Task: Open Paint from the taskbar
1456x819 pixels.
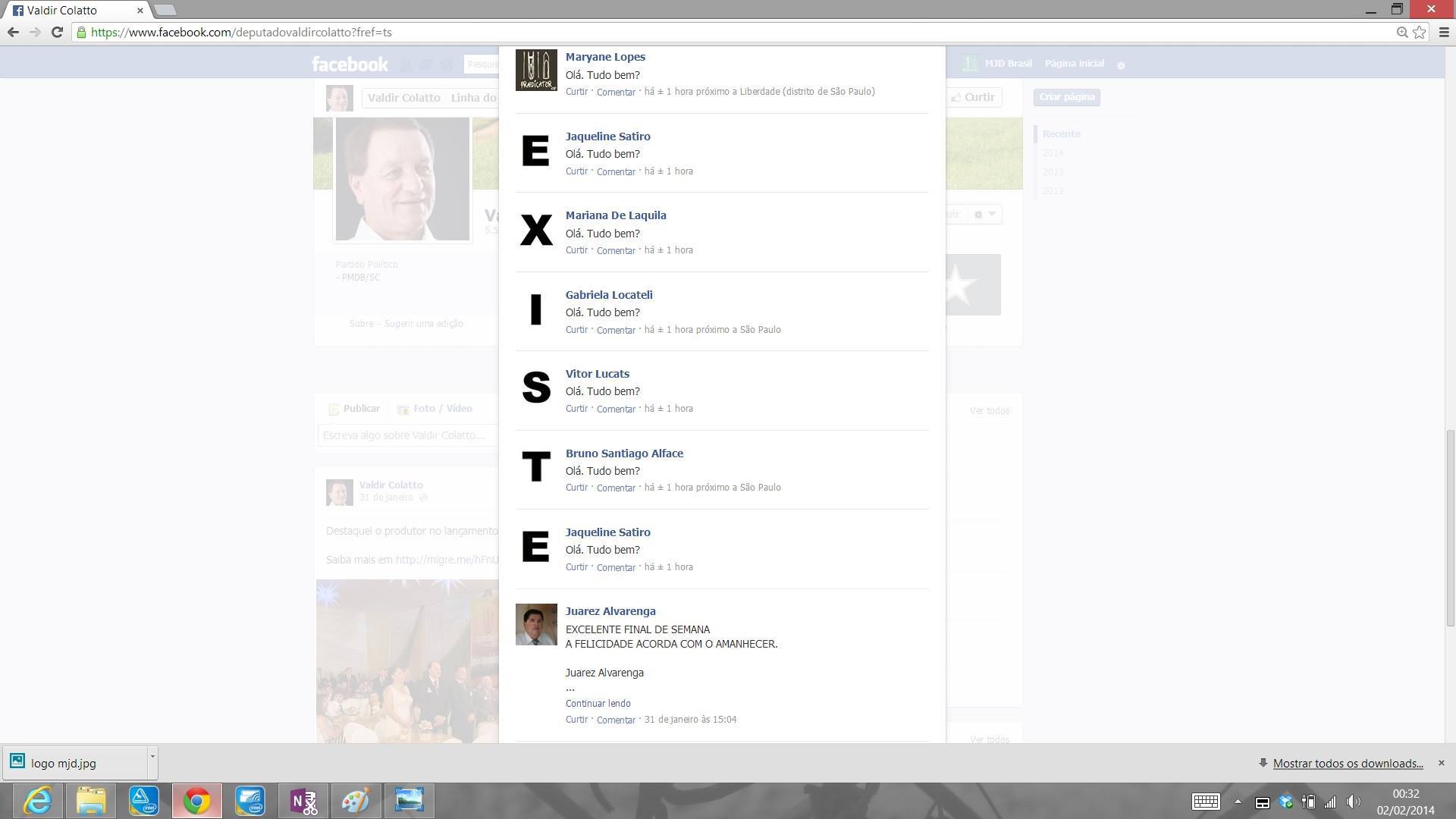Action: click(x=356, y=801)
